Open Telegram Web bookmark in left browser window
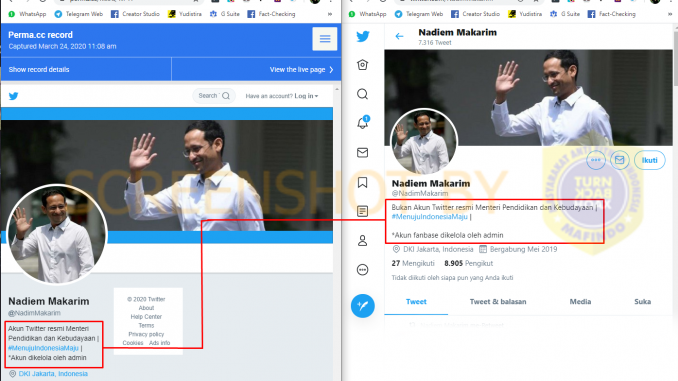The image size is (678, 381). coord(79,14)
